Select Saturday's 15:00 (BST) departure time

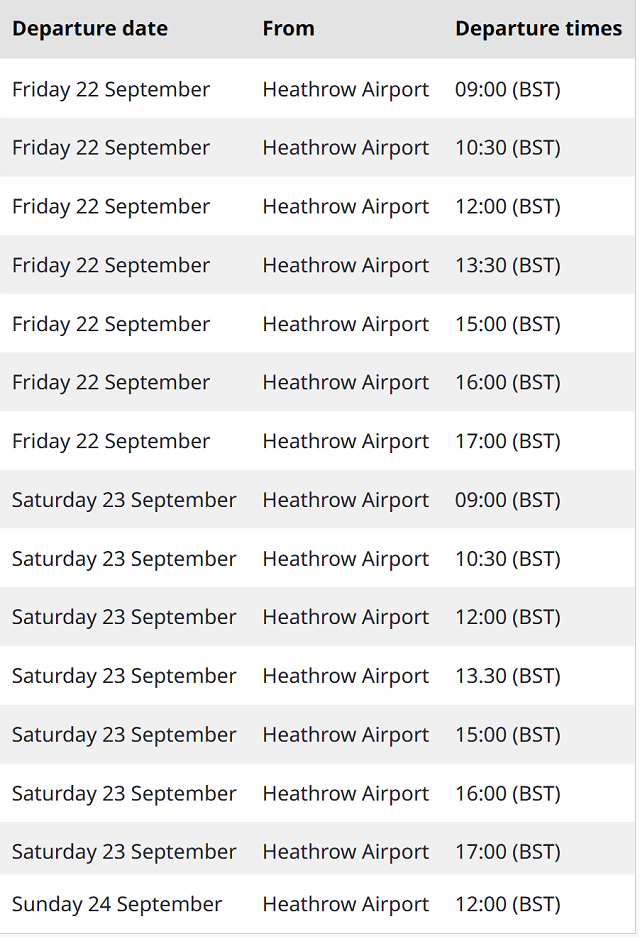coord(507,735)
